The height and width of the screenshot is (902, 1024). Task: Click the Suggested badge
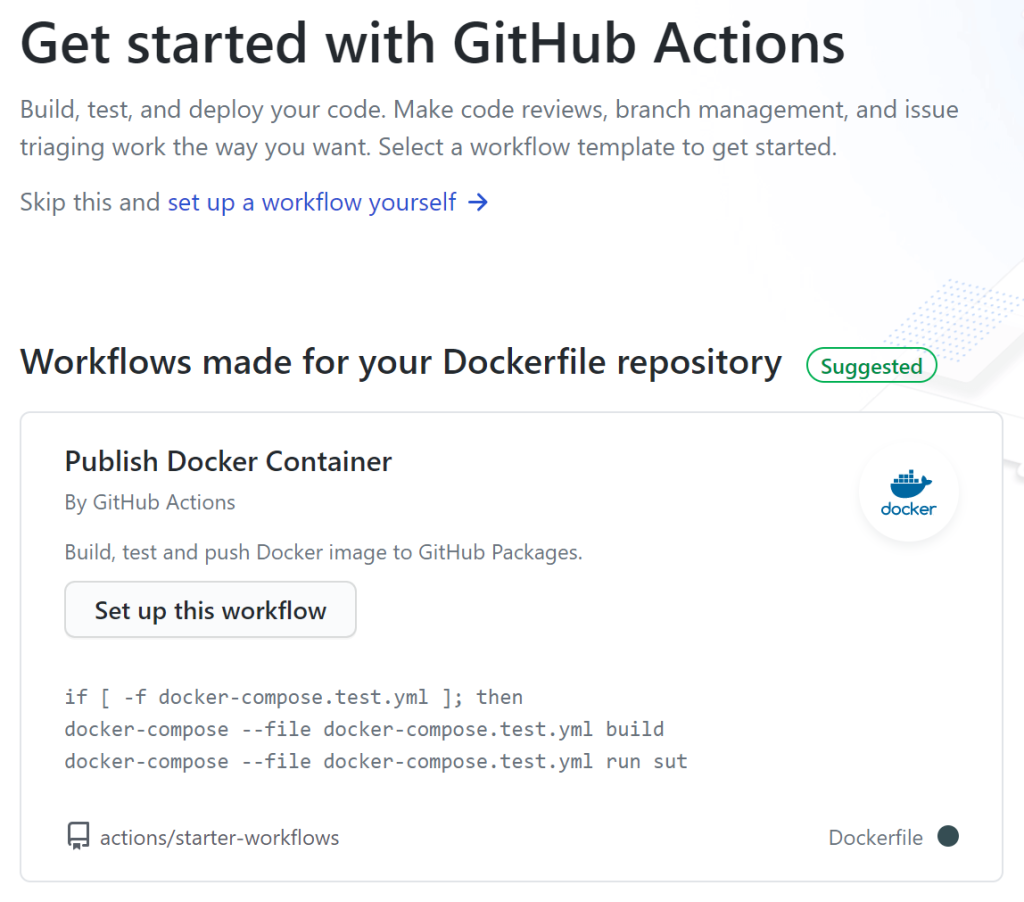click(x=871, y=365)
